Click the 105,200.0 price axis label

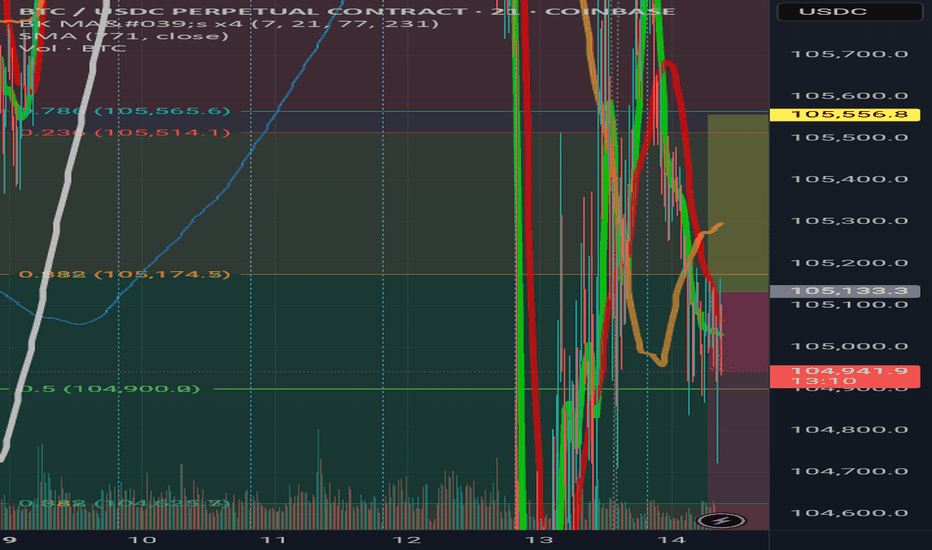[849, 263]
